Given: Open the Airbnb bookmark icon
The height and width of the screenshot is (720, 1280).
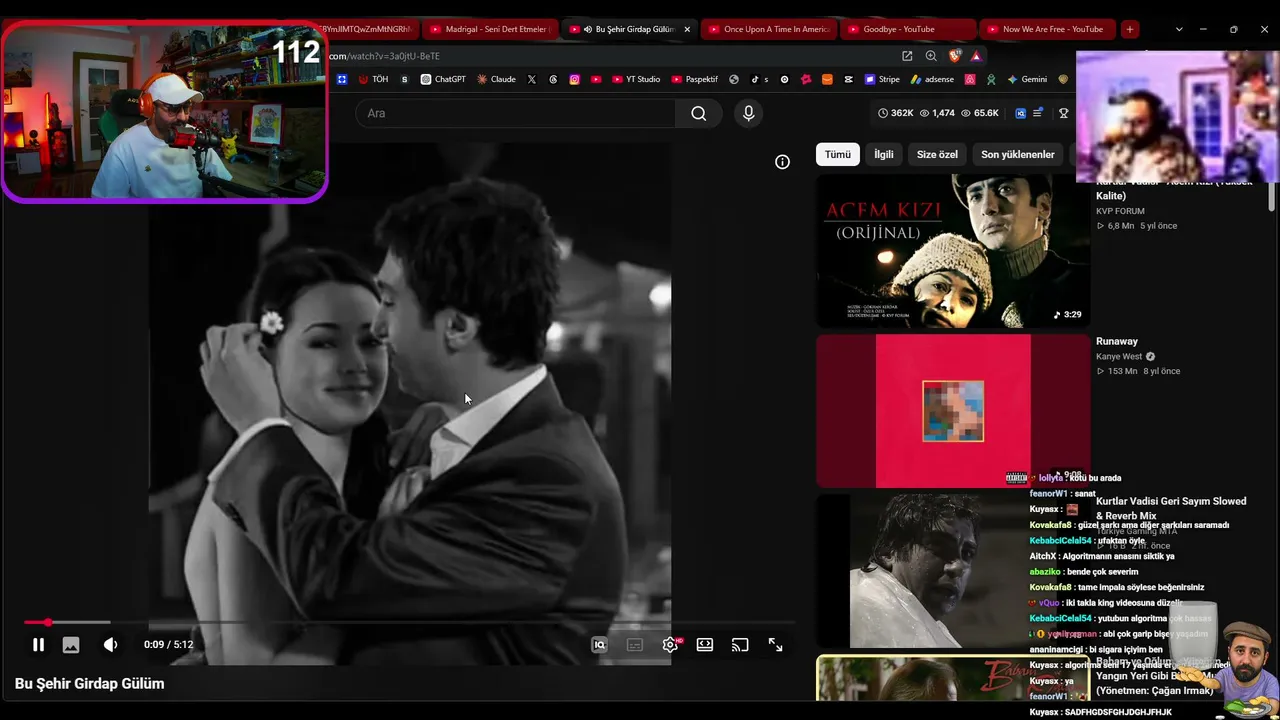Looking at the screenshot, I should [970, 79].
